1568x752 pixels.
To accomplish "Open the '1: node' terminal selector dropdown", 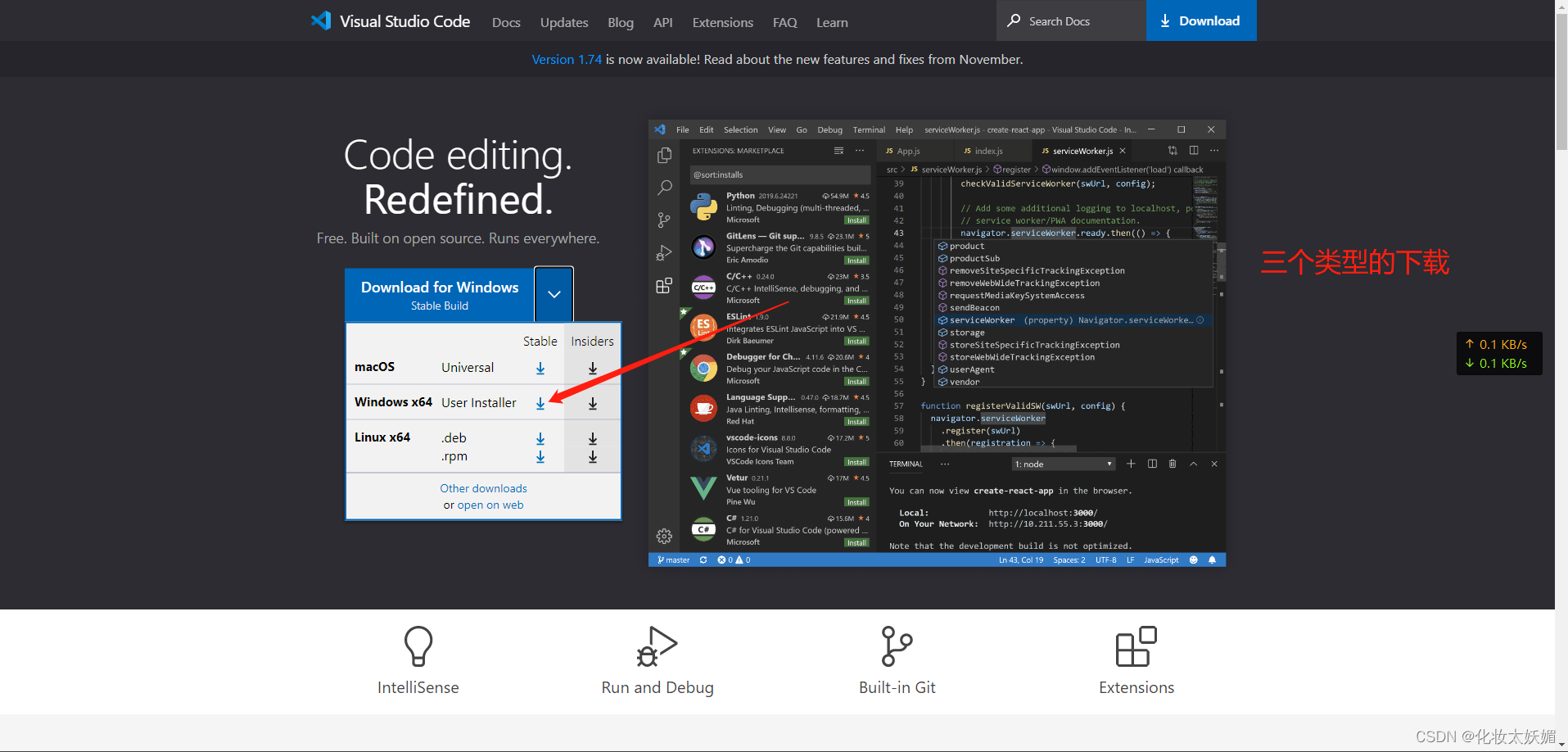I will click(x=1062, y=464).
